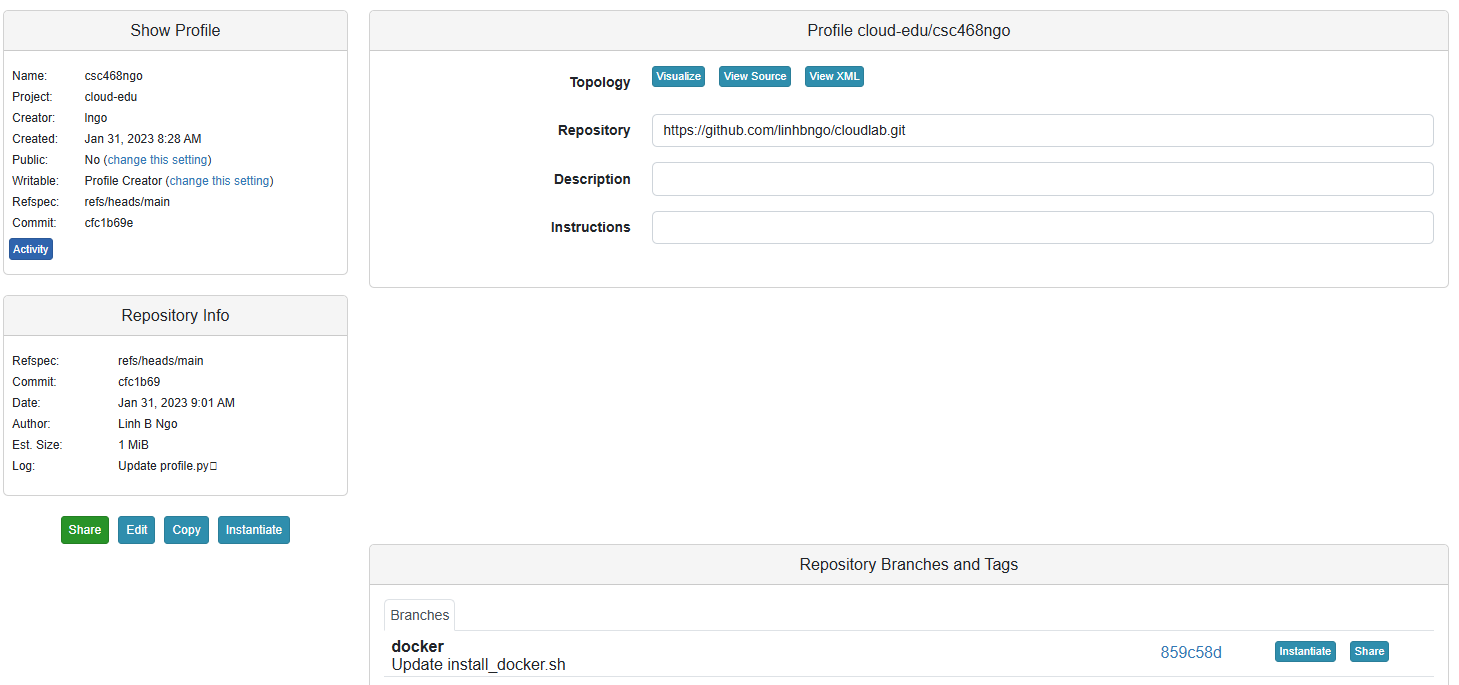
Task: Visualize the profile topology
Action: (x=678, y=77)
